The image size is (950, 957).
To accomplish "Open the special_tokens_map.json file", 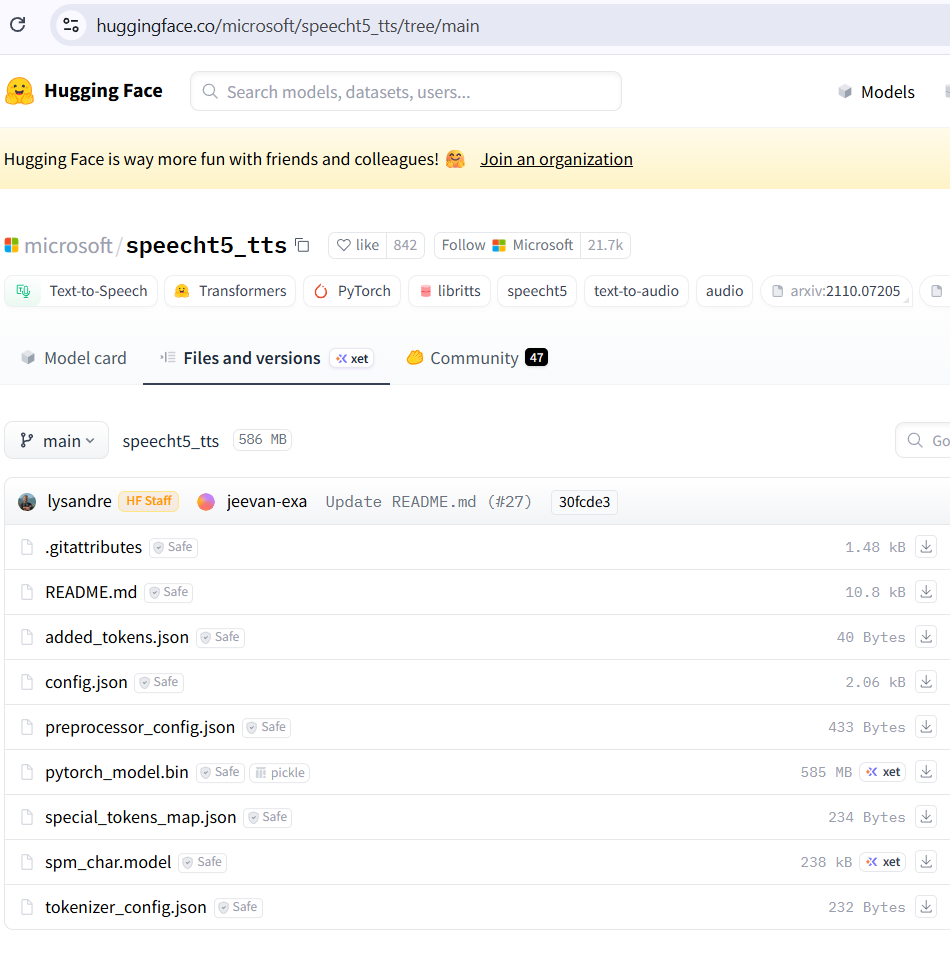I will point(140,818).
